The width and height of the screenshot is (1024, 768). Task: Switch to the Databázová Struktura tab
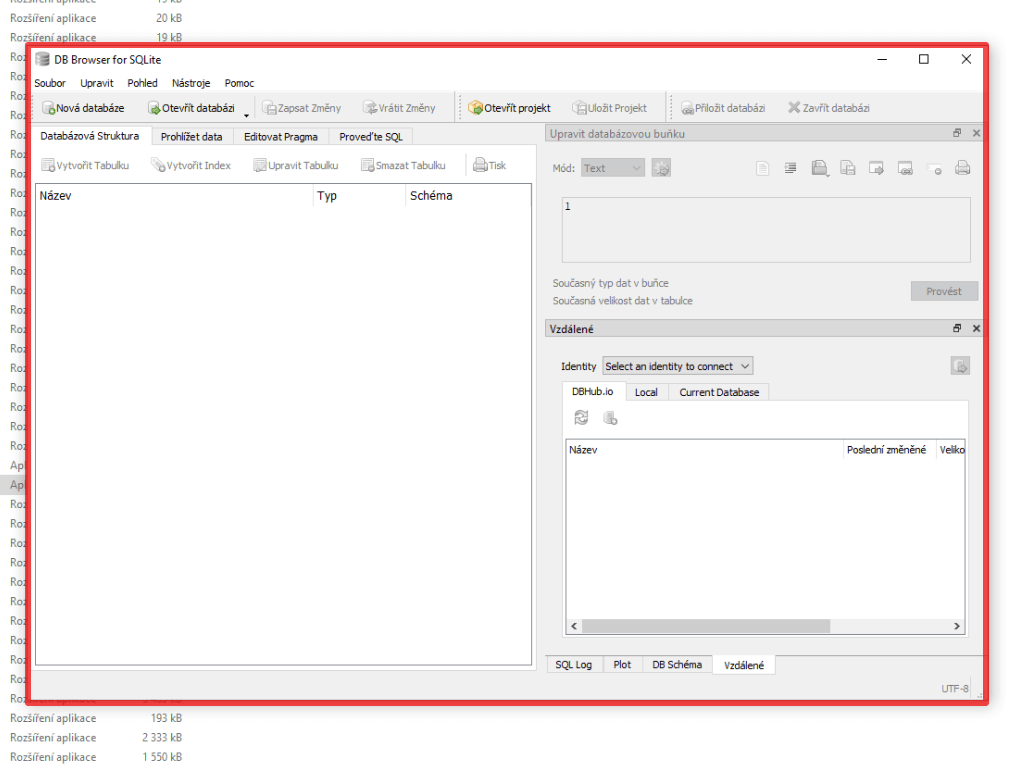click(90, 136)
